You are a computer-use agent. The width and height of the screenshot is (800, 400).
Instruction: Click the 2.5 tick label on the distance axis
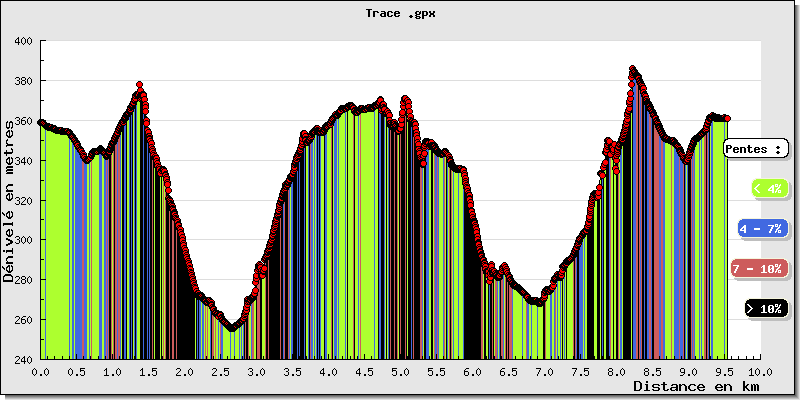point(221,371)
